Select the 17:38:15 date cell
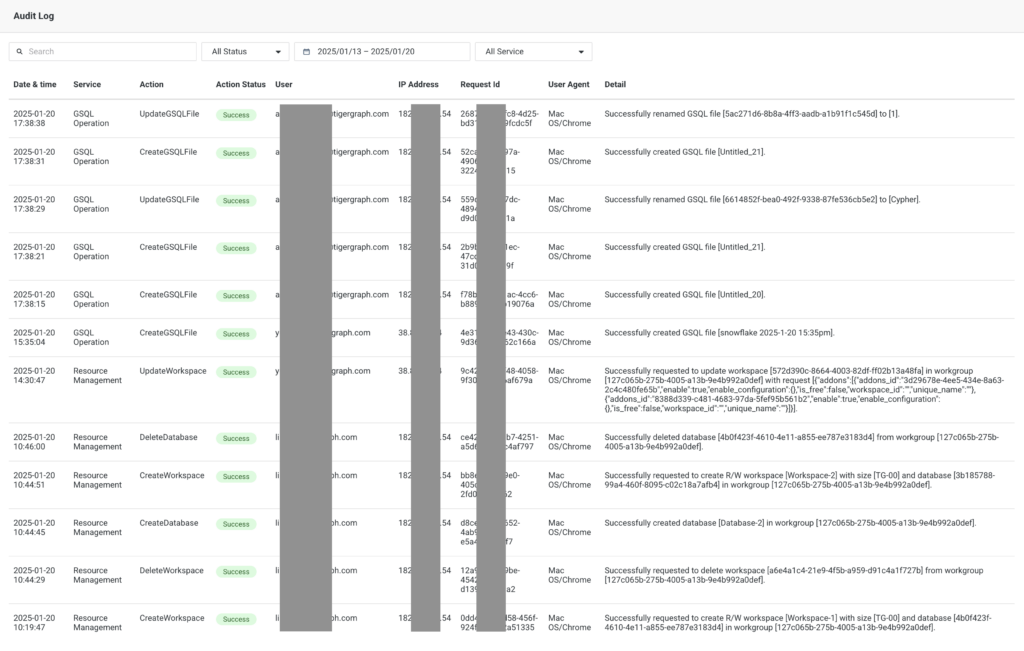This screenshot has height=651, width=1024. coord(34,299)
